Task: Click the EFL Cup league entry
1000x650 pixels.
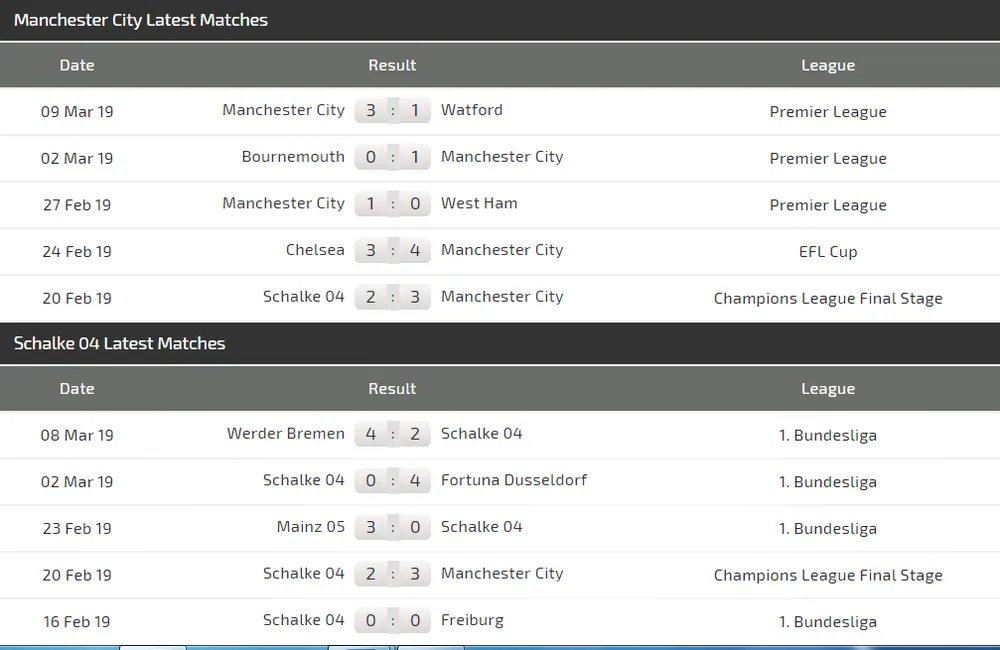Action: tap(828, 251)
